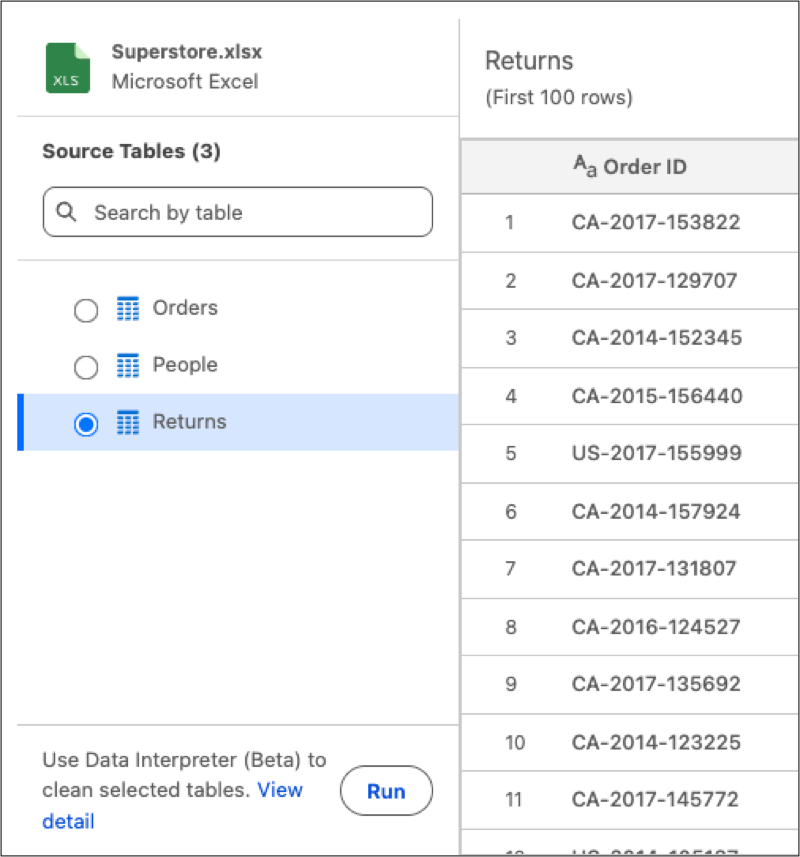Select the Orders radio button
800x857 pixels.
pos(86,310)
